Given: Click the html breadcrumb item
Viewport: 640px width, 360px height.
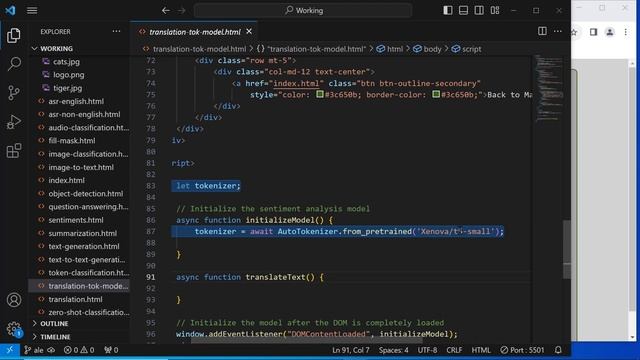Looking at the screenshot, I should pos(390,49).
